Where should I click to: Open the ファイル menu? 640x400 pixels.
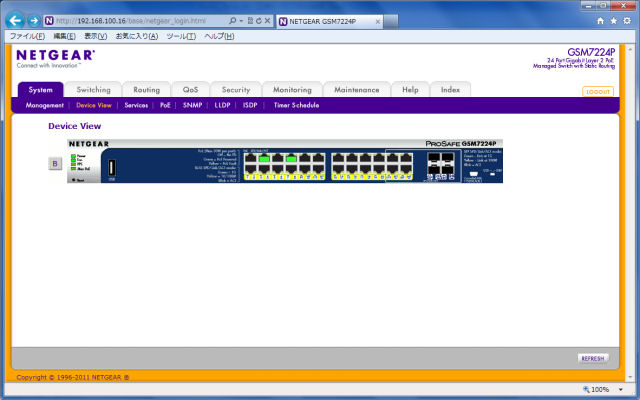(x=27, y=36)
